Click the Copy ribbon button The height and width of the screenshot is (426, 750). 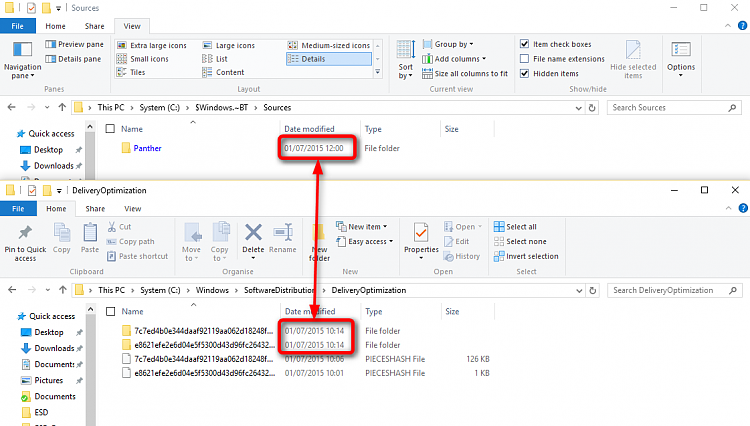[62, 238]
